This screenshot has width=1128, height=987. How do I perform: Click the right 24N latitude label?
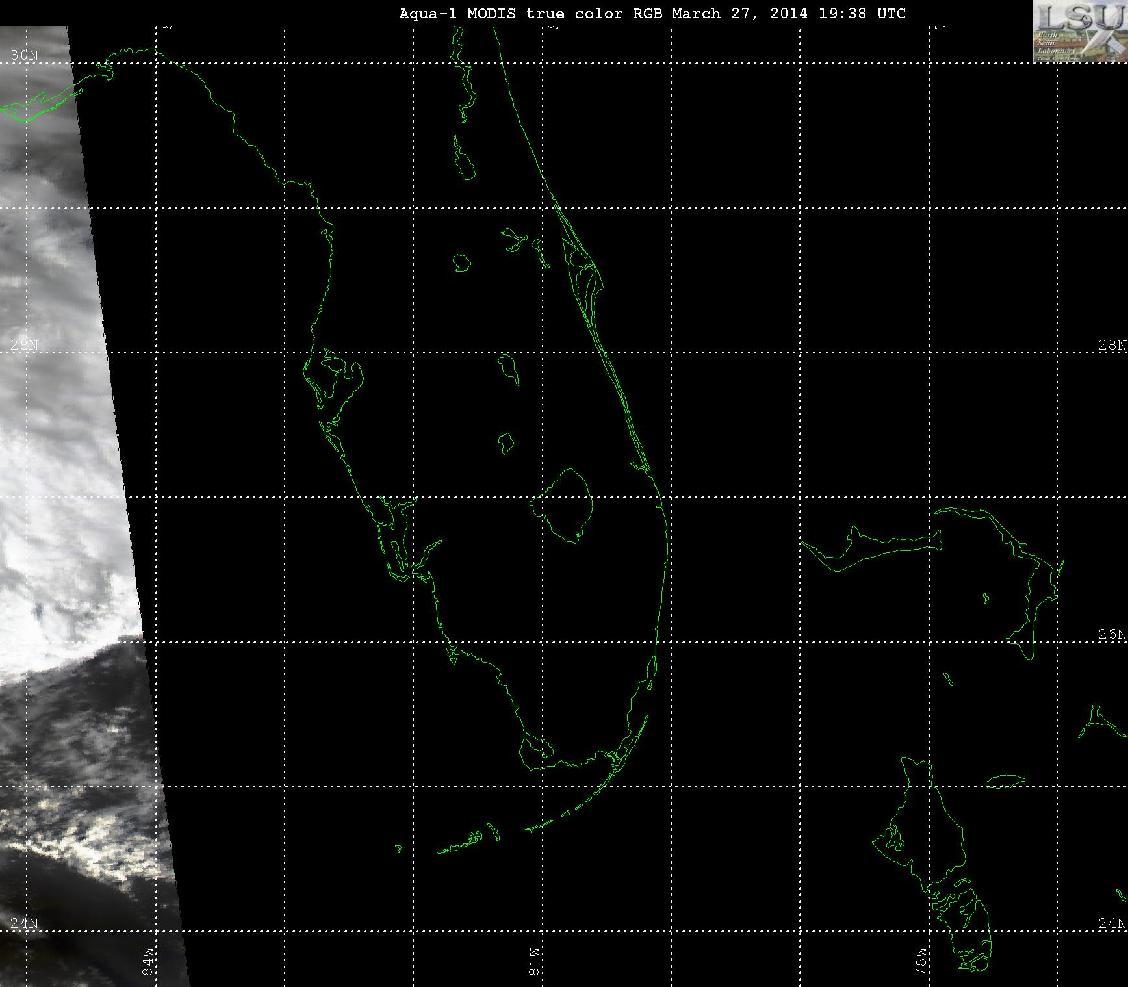(1112, 924)
